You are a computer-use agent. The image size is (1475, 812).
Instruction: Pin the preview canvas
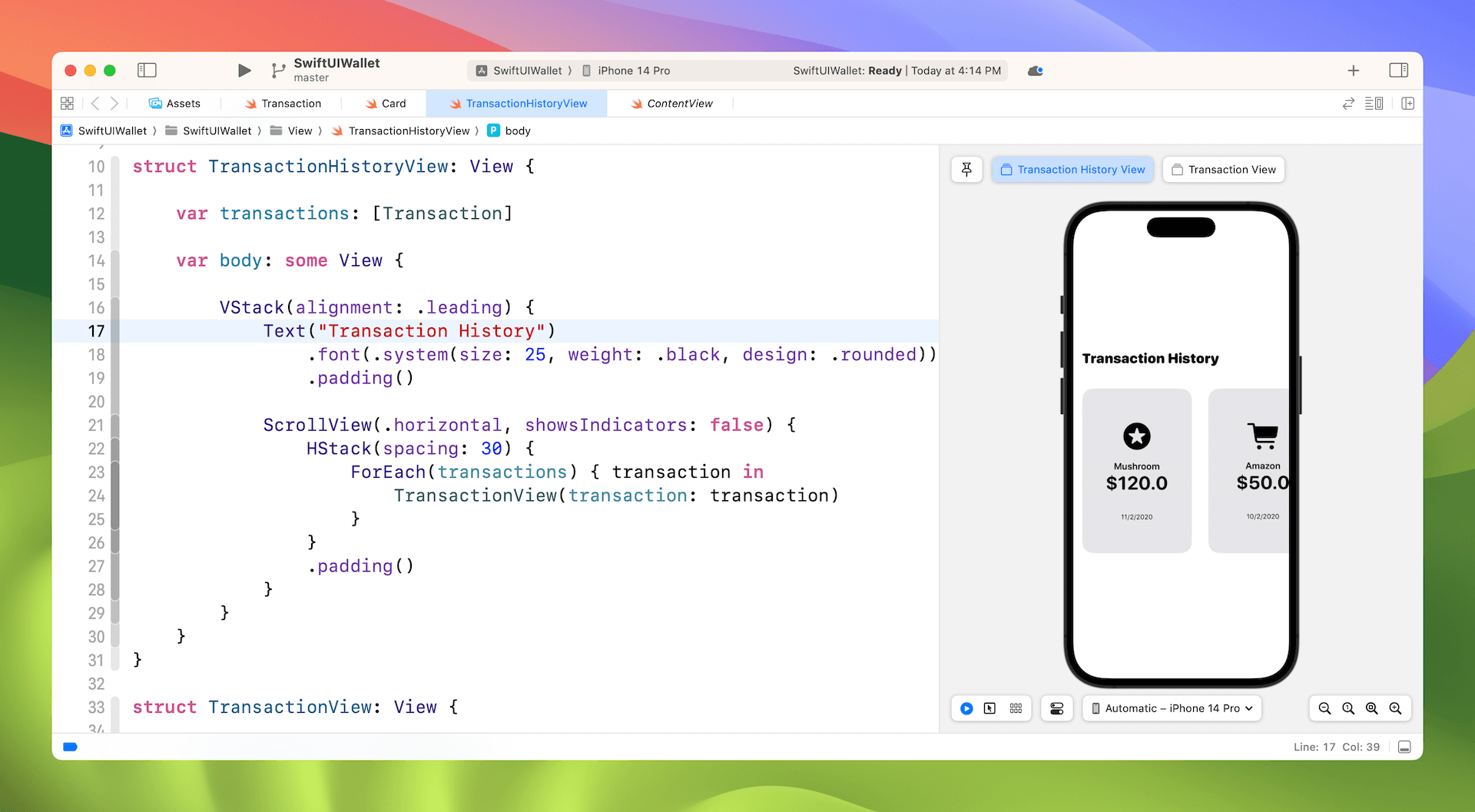point(966,169)
